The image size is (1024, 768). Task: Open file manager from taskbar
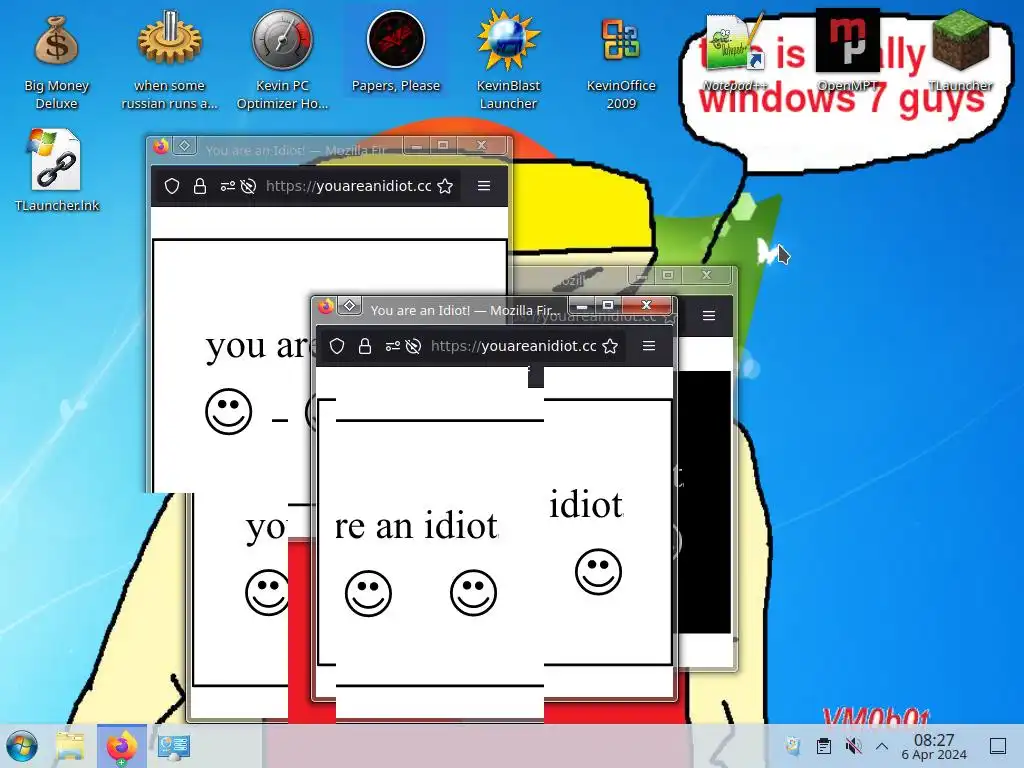pyautogui.click(x=70, y=746)
